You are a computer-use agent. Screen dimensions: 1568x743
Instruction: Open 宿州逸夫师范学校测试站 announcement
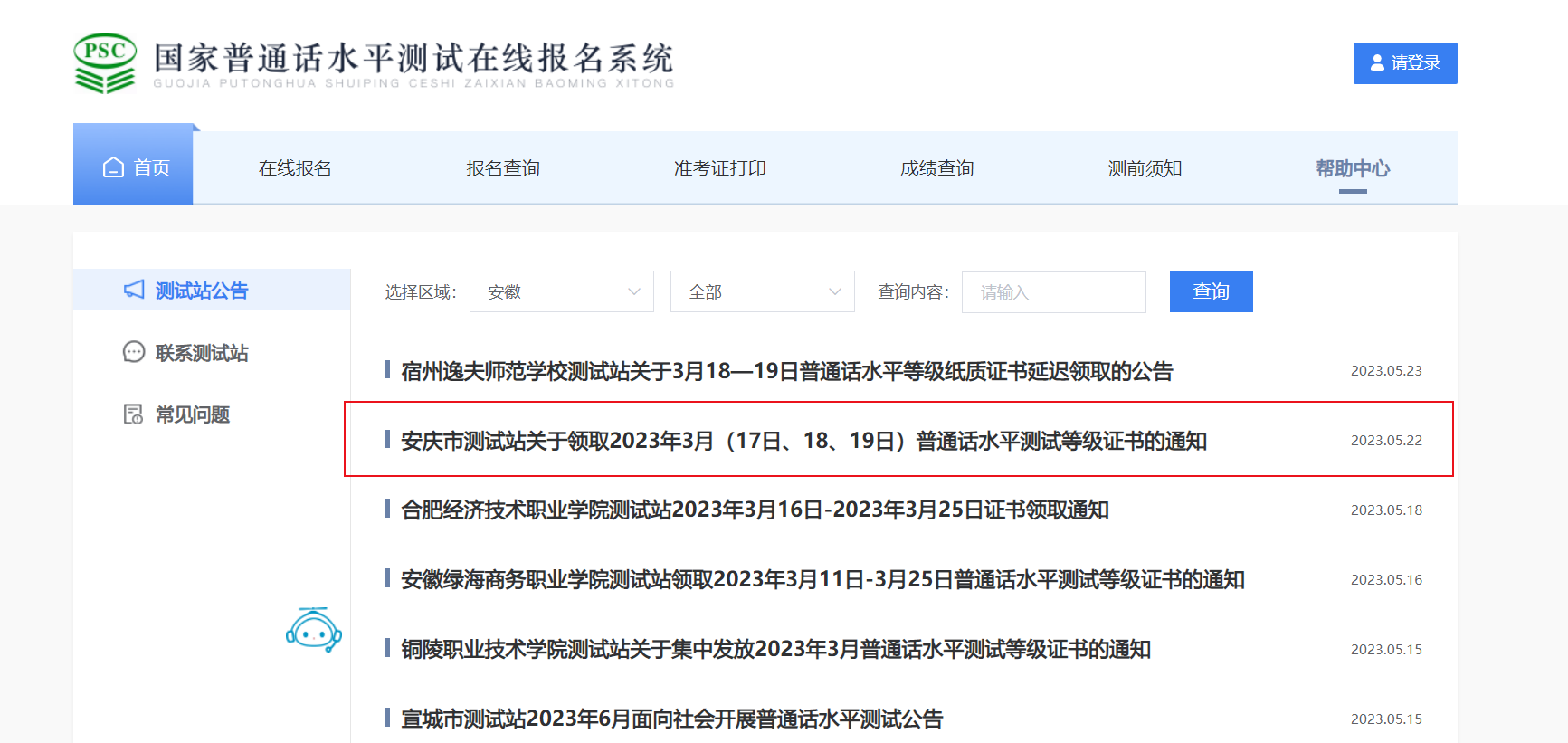(x=787, y=371)
